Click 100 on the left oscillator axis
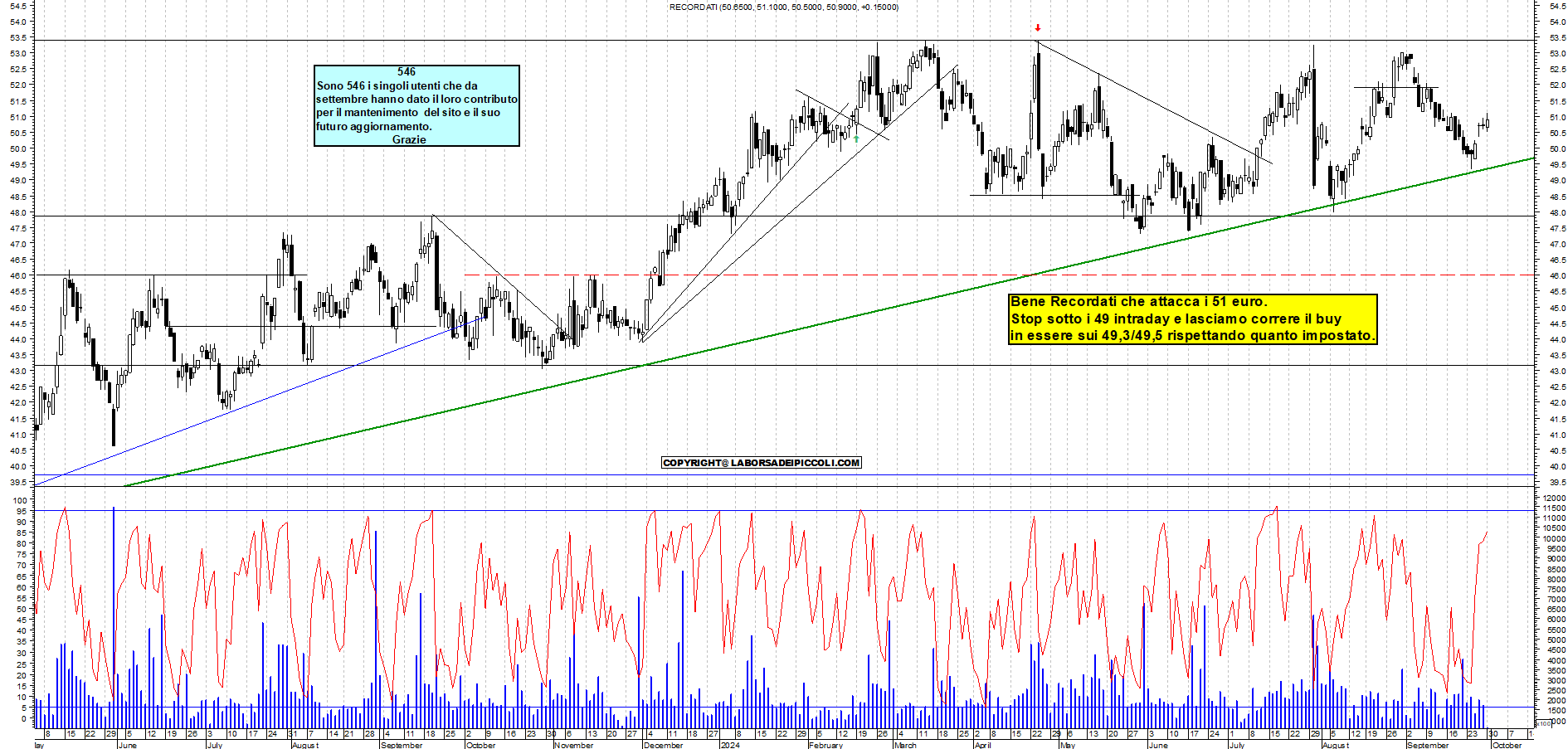This screenshot has width=1568, height=749. pos(21,501)
